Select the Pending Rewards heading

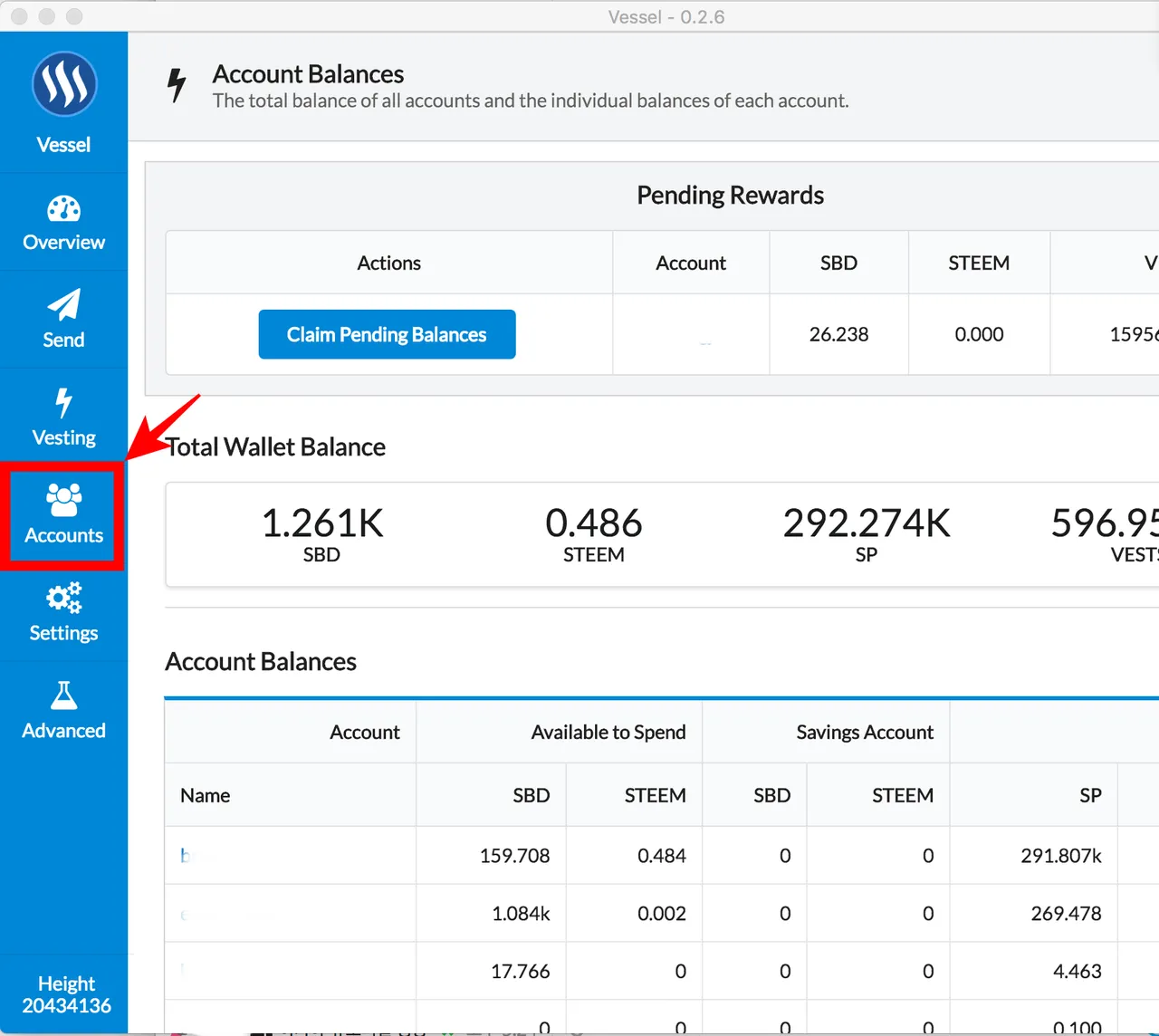[x=730, y=195]
